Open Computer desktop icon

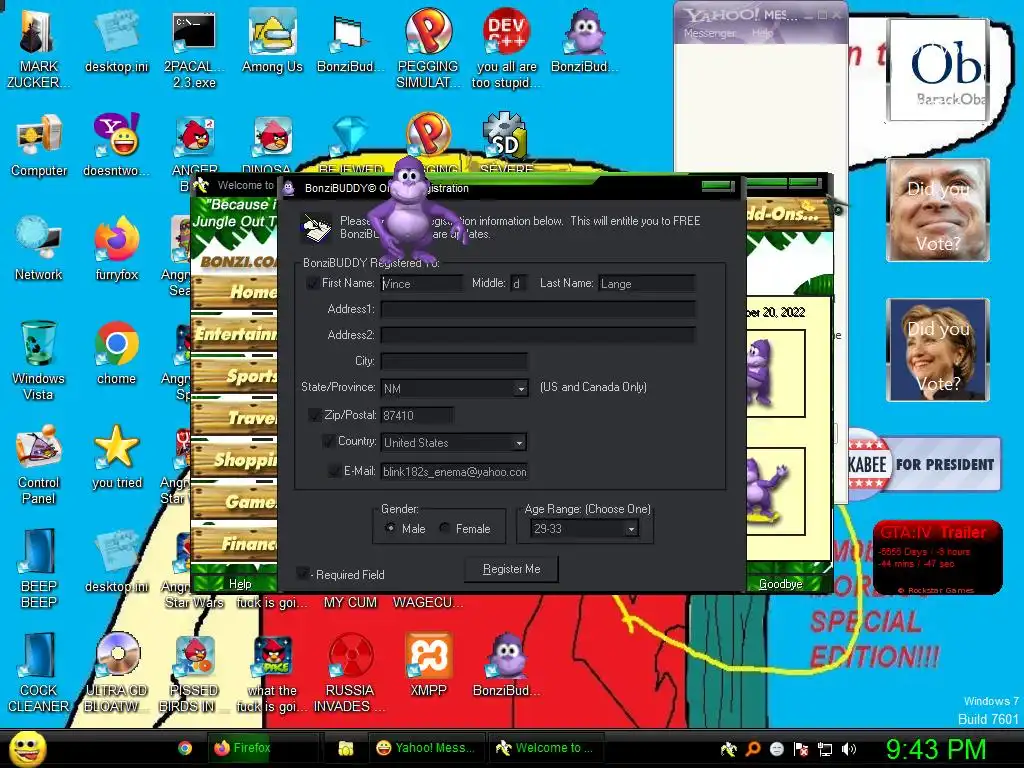click(39, 145)
